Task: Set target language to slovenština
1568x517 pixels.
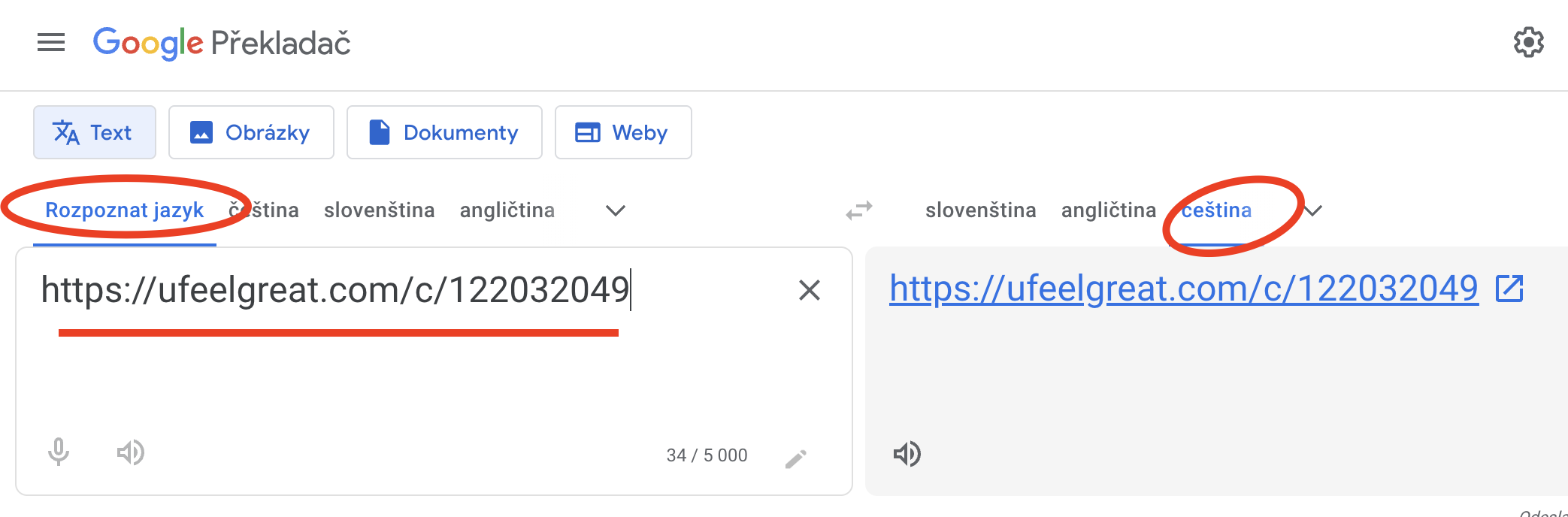Action: tap(981, 210)
